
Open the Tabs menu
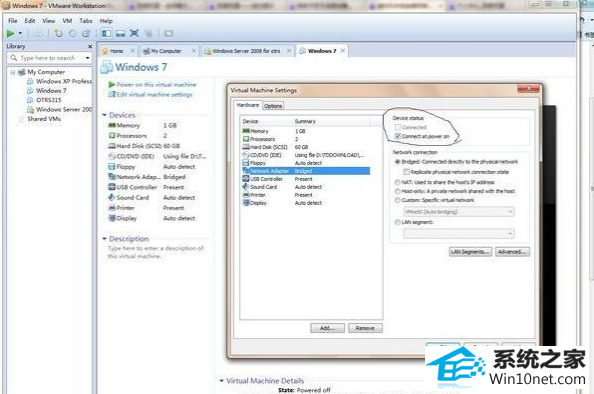(x=86, y=21)
